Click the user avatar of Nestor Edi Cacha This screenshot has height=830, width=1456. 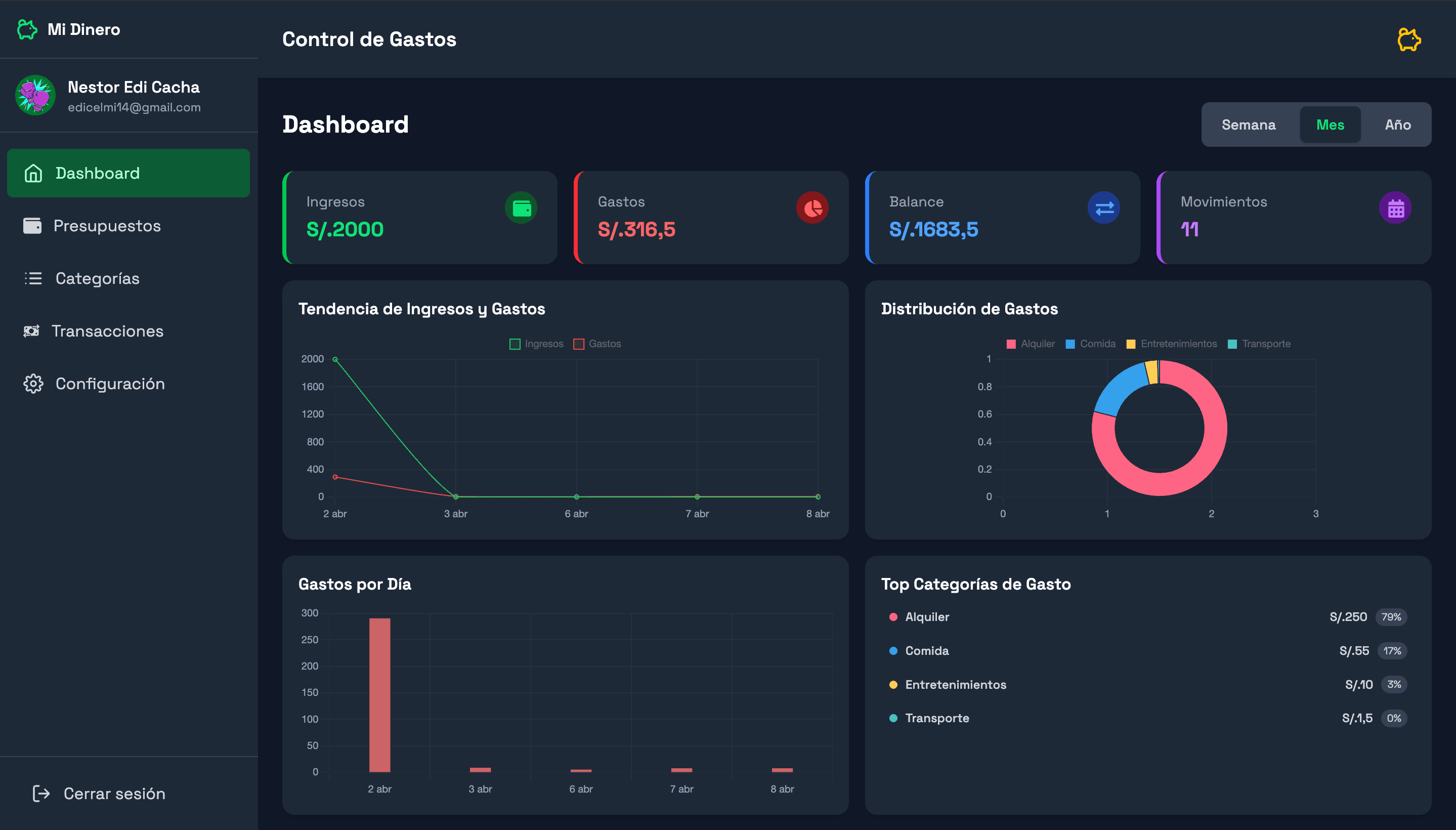click(x=35, y=95)
